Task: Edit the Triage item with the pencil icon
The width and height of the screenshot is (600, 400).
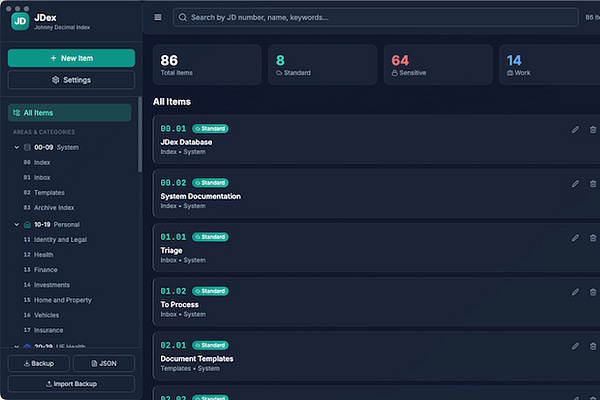Action: tap(575, 238)
